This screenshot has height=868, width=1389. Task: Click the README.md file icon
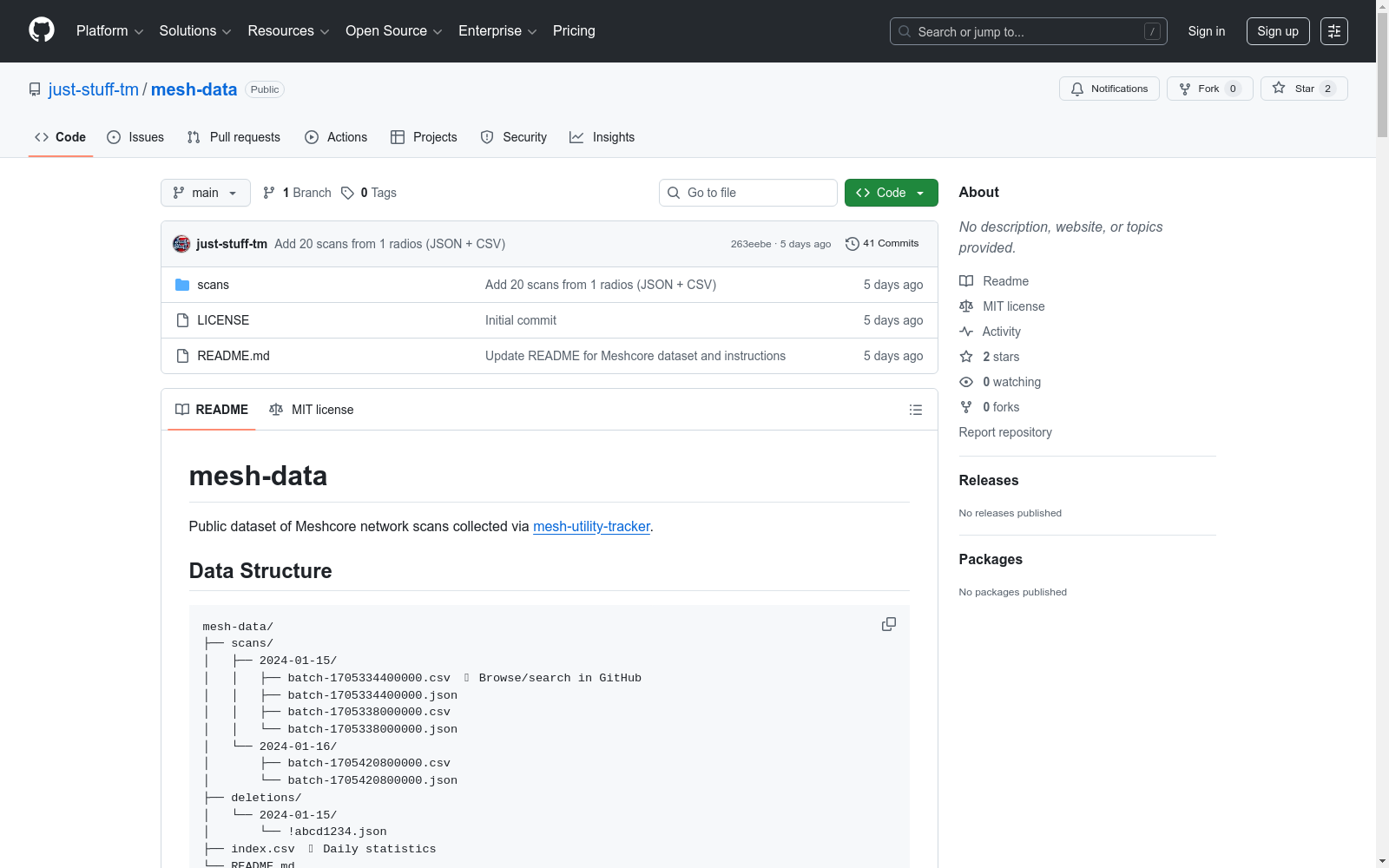(x=182, y=356)
